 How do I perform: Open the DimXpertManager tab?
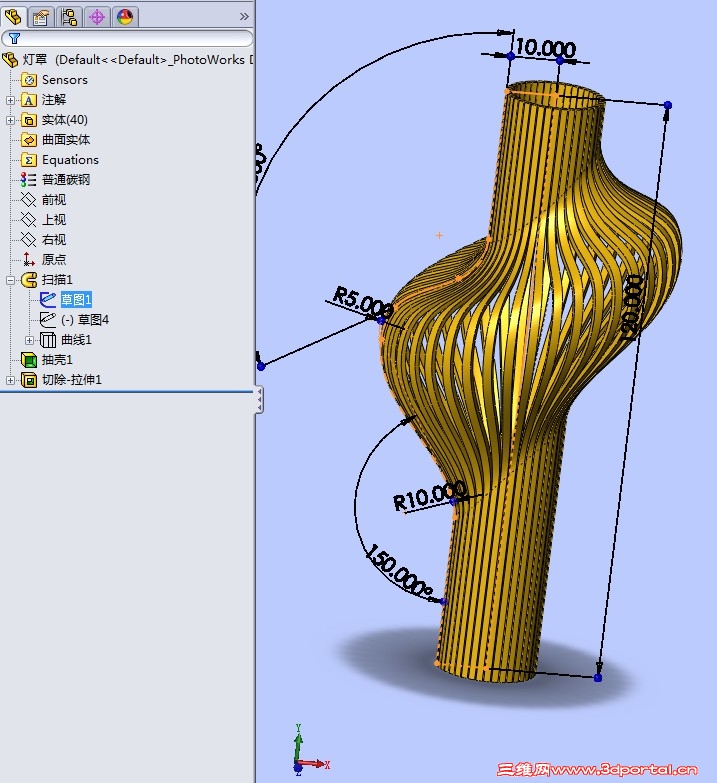click(97, 17)
